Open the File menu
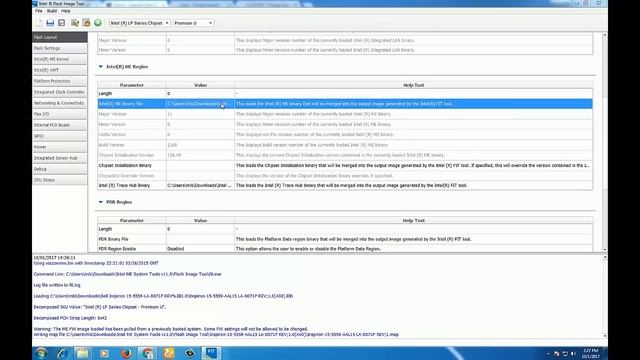640x360 pixels. pos(38,11)
